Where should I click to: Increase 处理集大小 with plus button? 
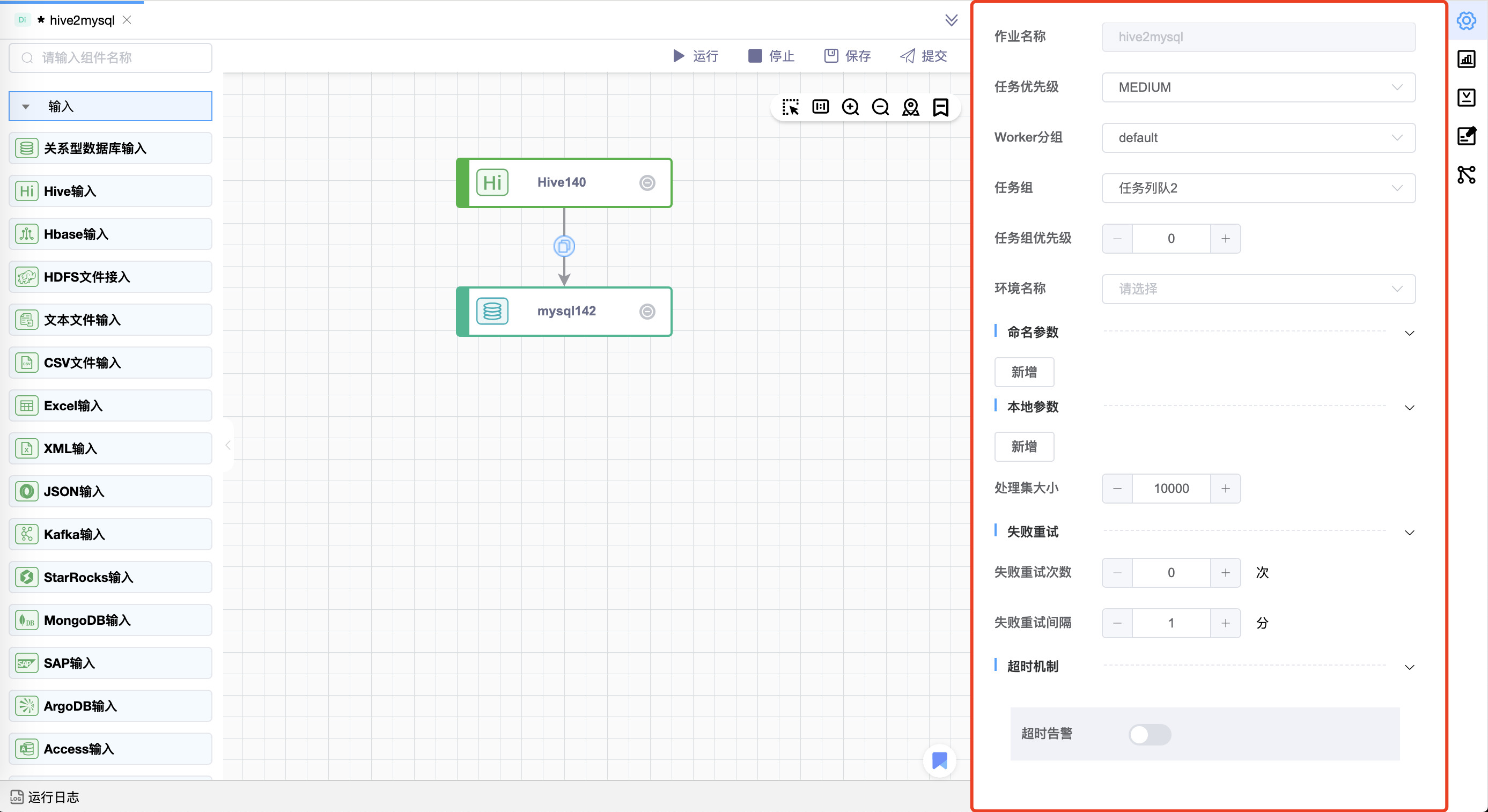pos(1225,489)
